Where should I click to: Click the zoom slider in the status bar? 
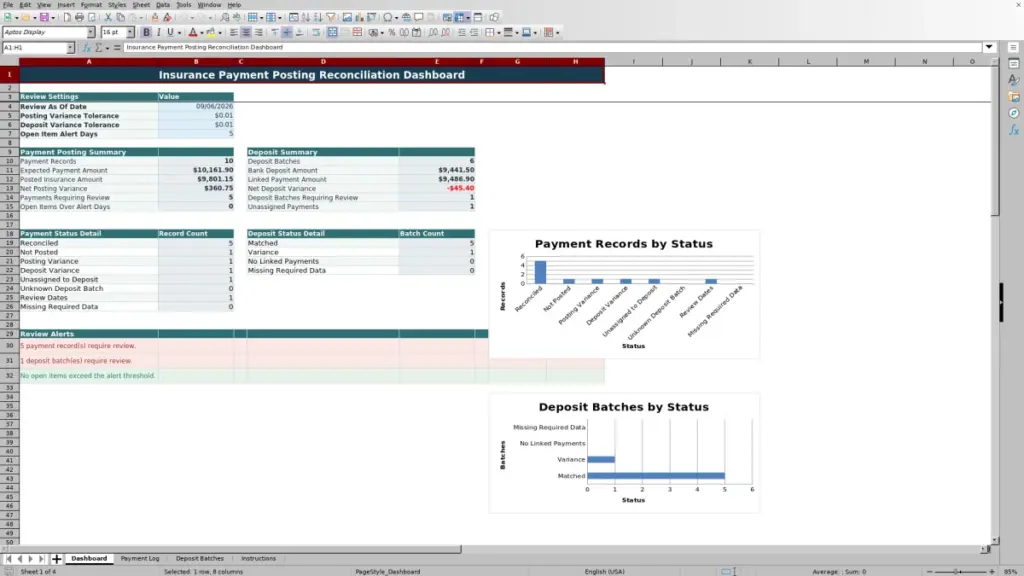tap(961, 571)
